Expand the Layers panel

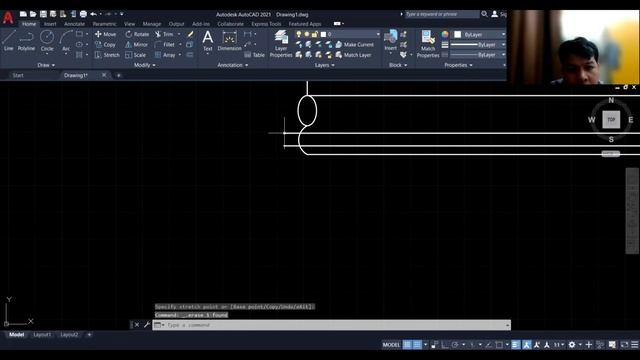pos(324,65)
